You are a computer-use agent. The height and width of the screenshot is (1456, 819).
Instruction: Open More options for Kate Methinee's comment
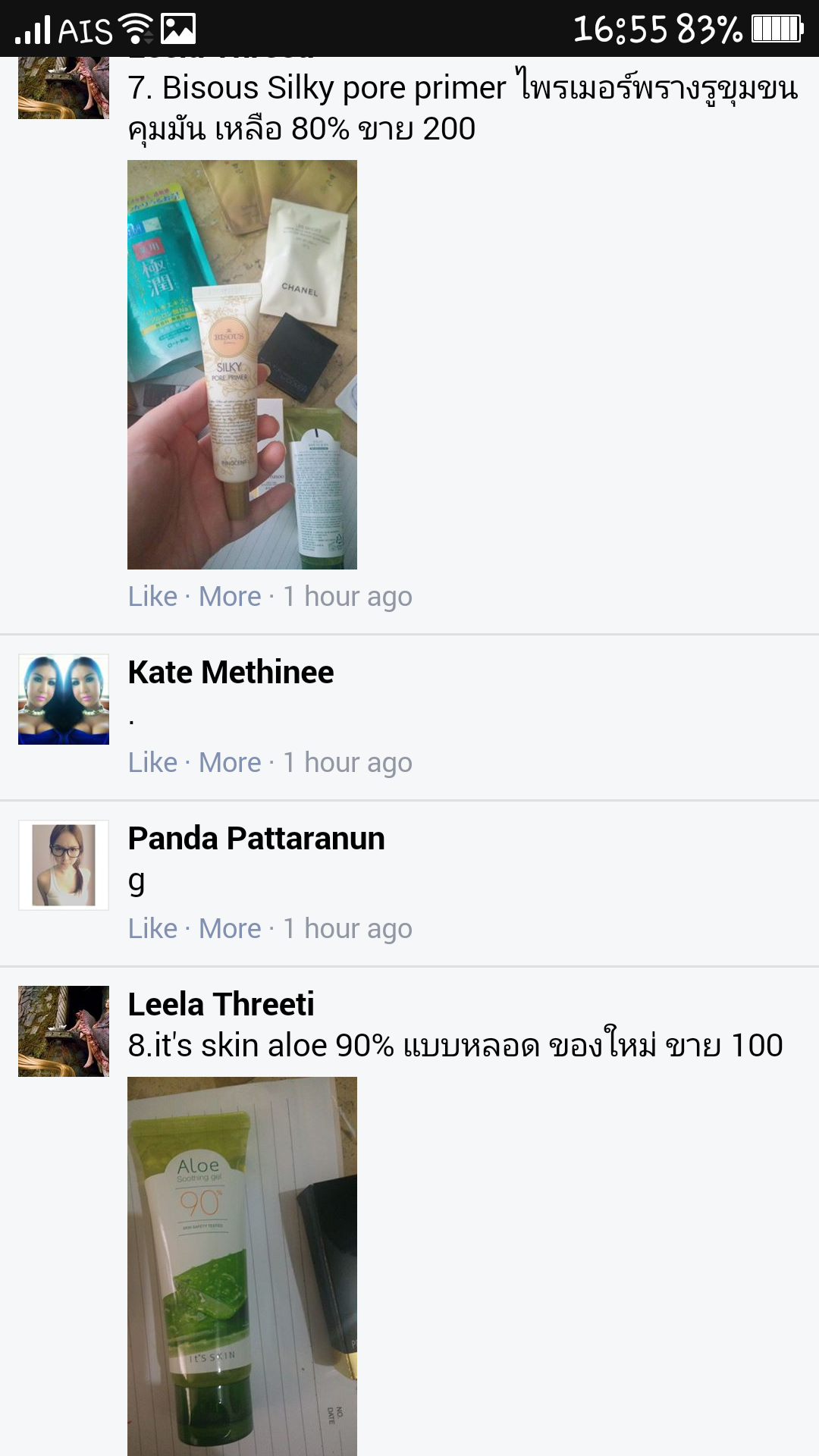(230, 763)
